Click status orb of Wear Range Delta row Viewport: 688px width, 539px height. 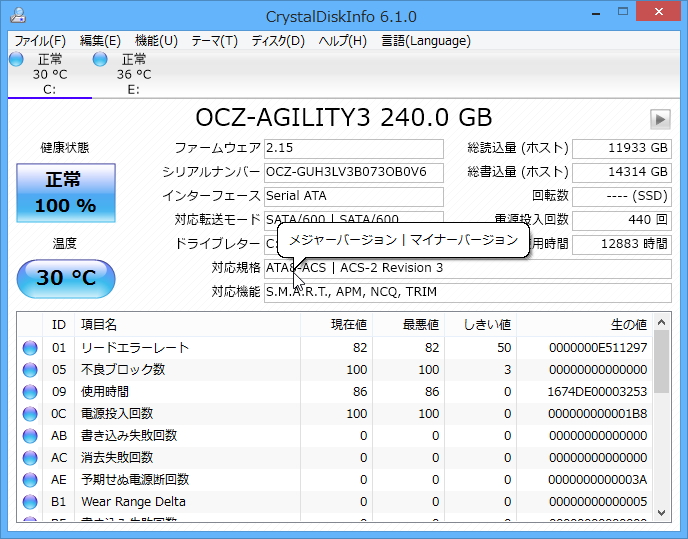tap(30, 502)
